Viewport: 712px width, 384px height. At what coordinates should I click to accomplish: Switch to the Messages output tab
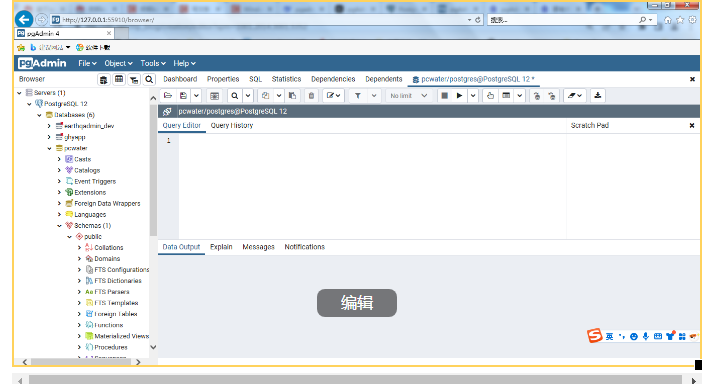click(258, 247)
